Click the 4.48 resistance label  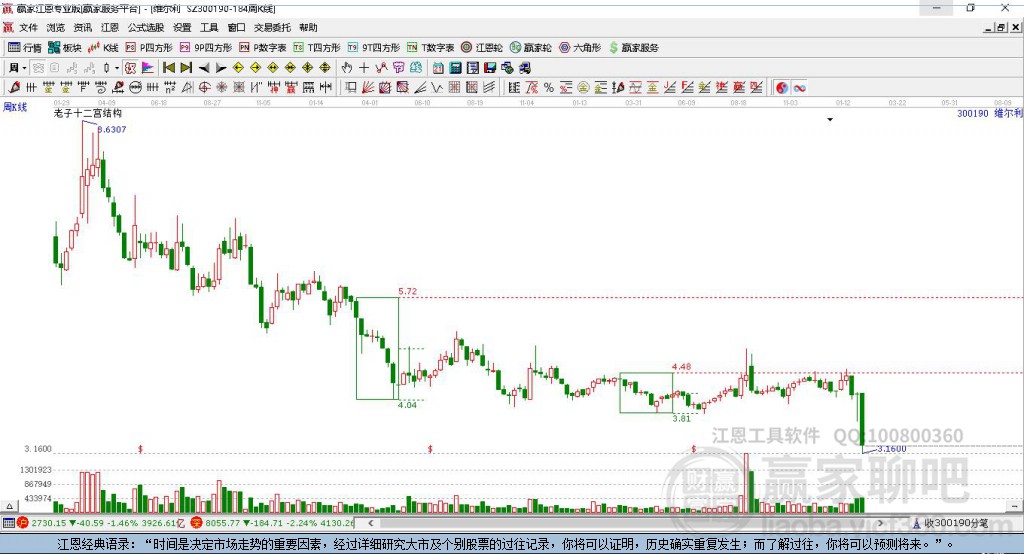click(681, 367)
